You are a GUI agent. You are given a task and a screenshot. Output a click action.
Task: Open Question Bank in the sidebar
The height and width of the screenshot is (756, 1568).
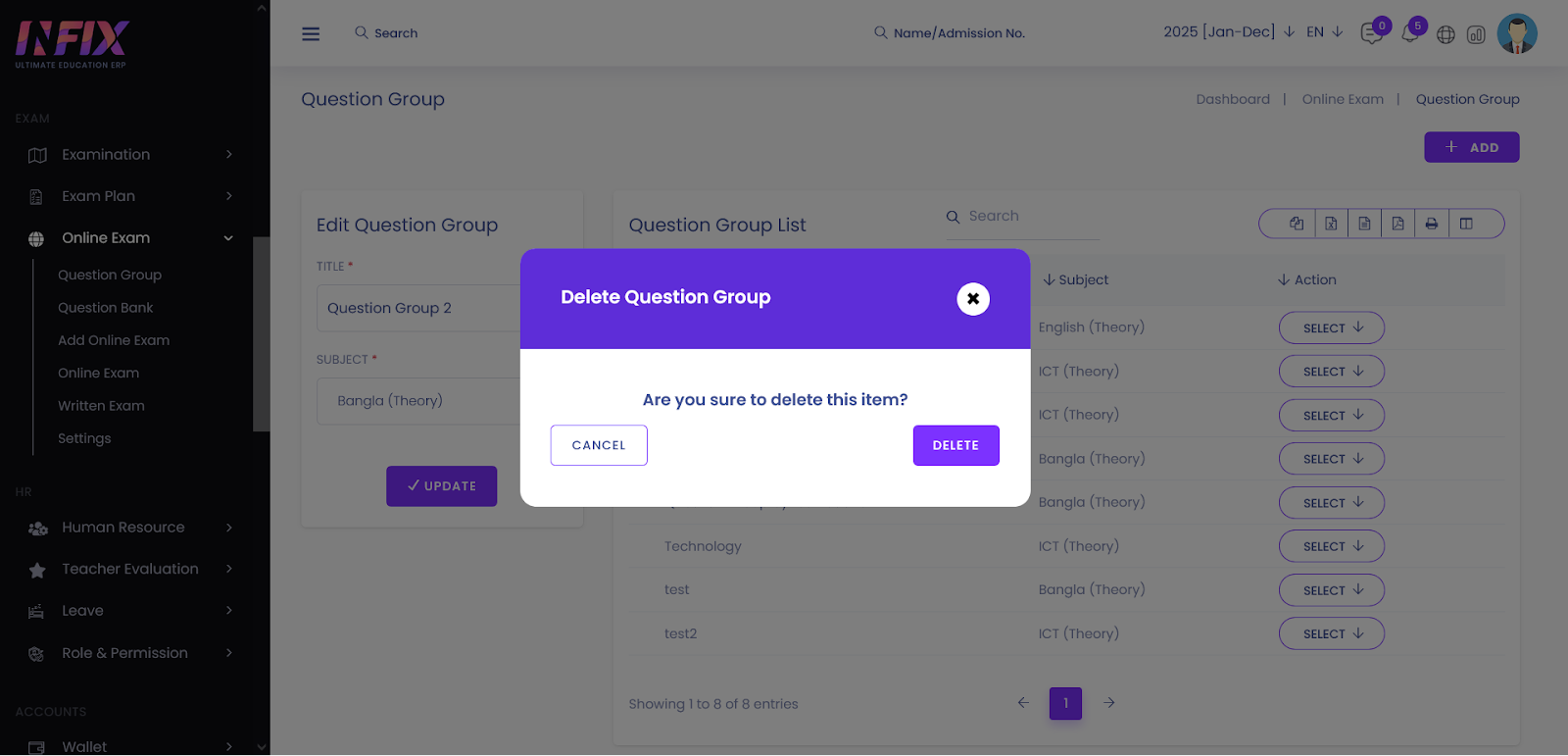(106, 308)
